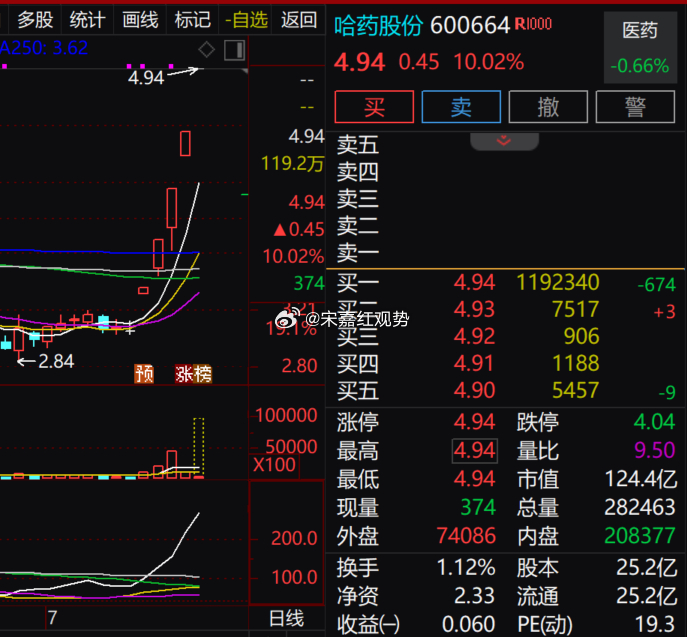The width and height of the screenshot is (687, 637).
Task: Click the 内盘 value 208377
Action: [x=640, y=536]
